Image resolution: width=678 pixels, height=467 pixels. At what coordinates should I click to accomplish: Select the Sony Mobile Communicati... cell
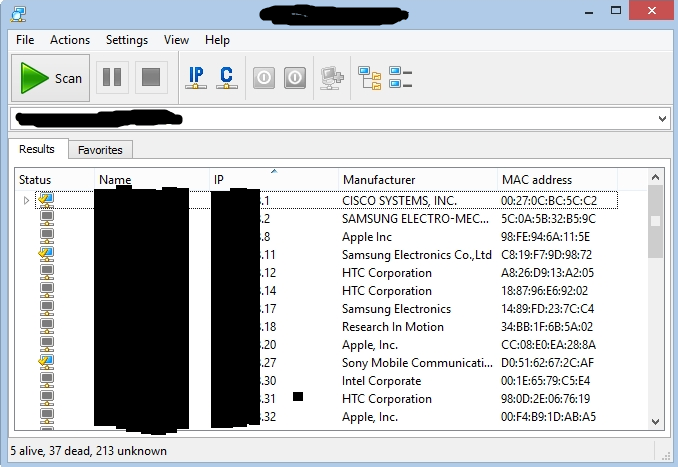pos(417,363)
